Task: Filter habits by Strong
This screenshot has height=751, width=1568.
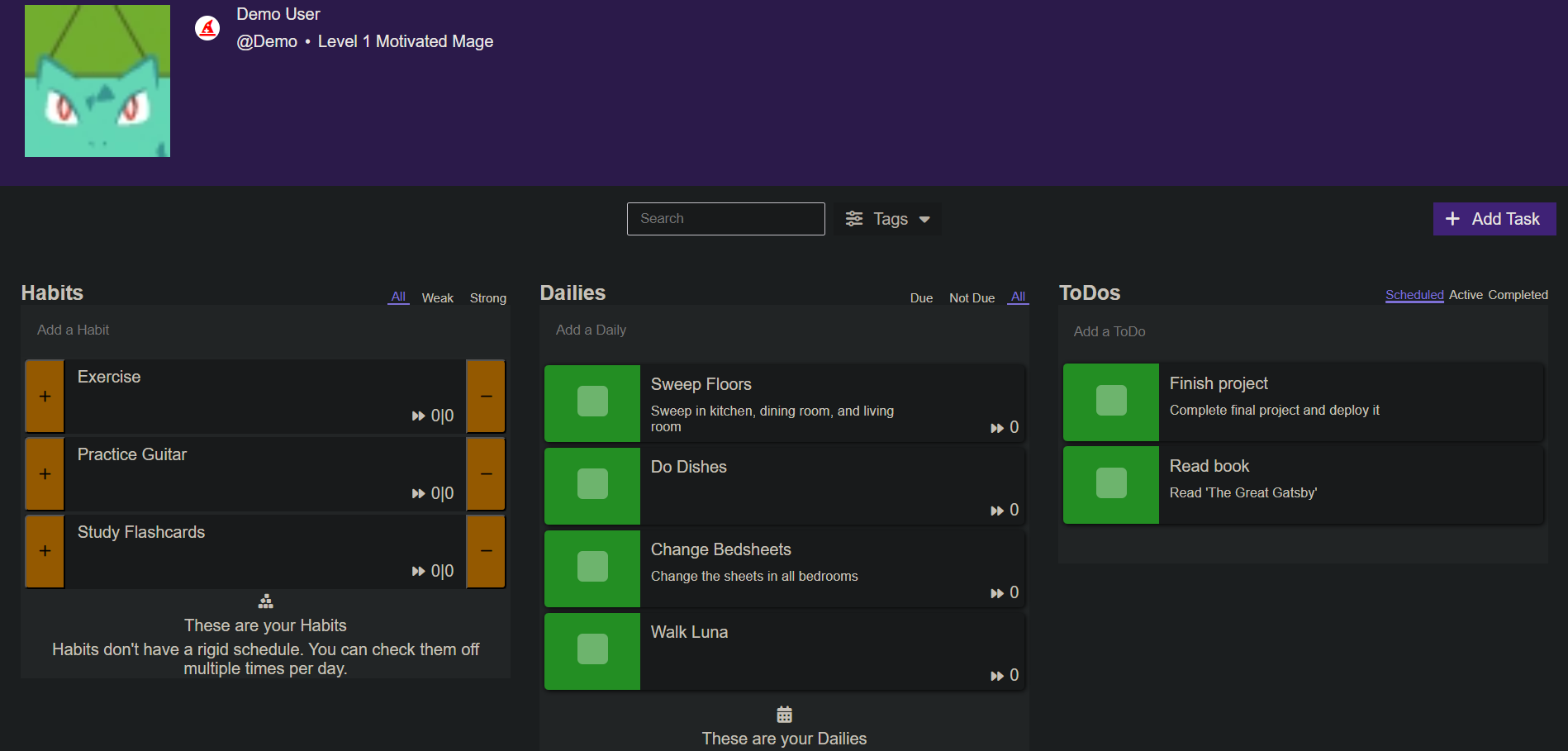Action: 488,298
